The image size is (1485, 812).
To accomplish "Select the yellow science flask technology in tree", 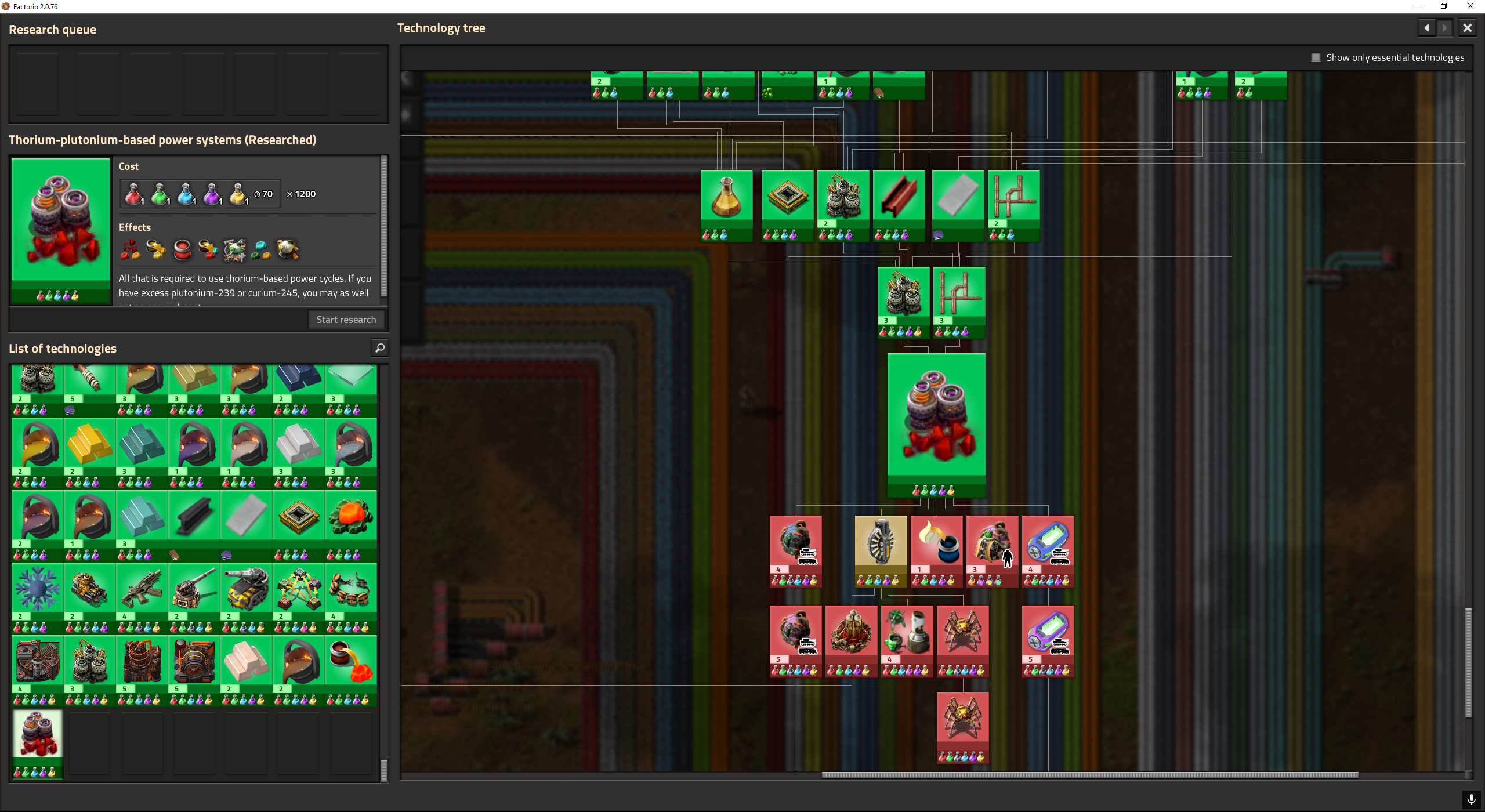I will tap(726, 199).
